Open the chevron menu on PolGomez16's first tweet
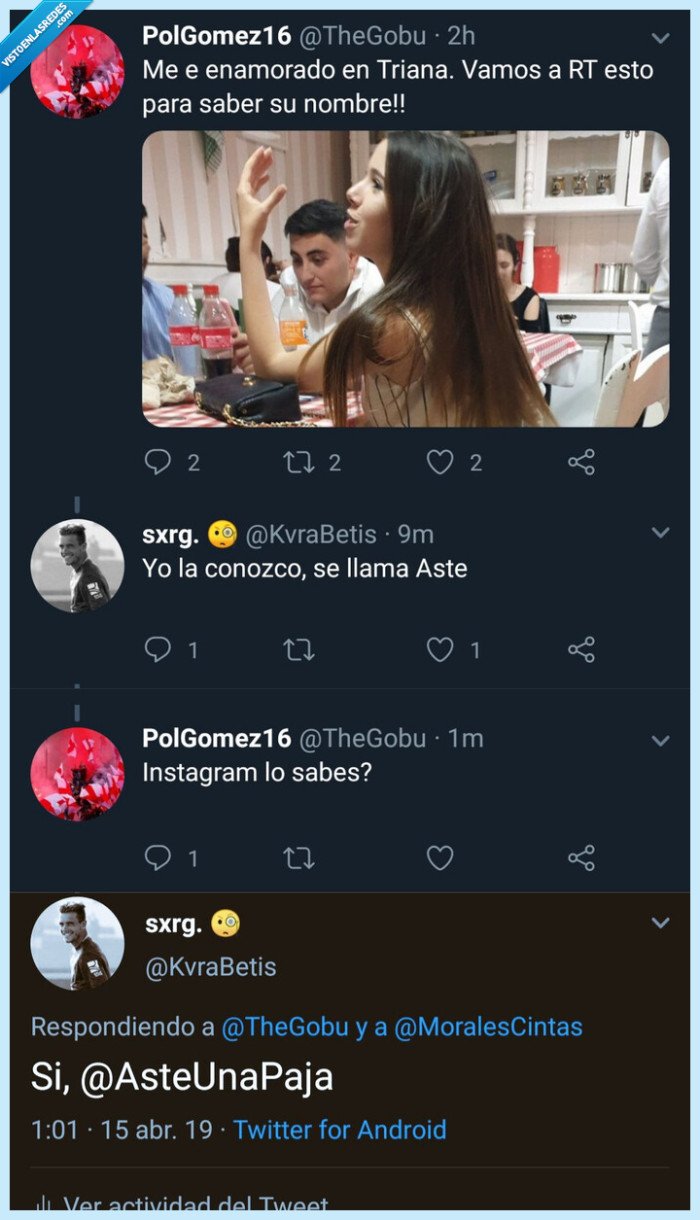 tap(660, 36)
